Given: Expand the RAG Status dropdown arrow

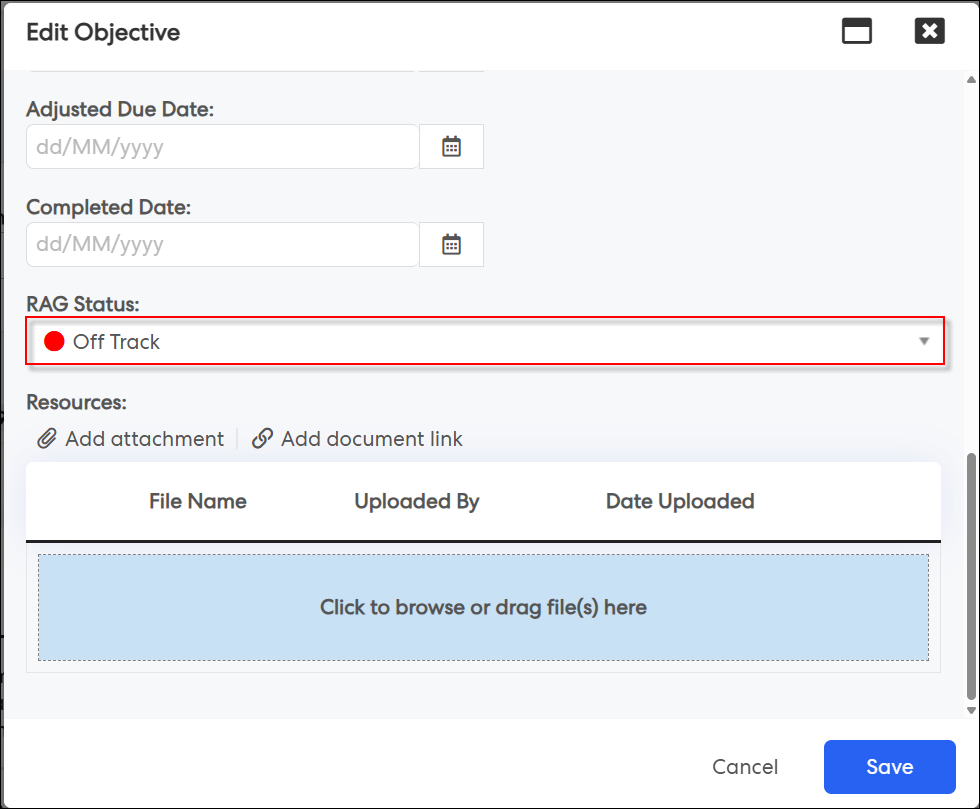Looking at the screenshot, I should (x=924, y=341).
